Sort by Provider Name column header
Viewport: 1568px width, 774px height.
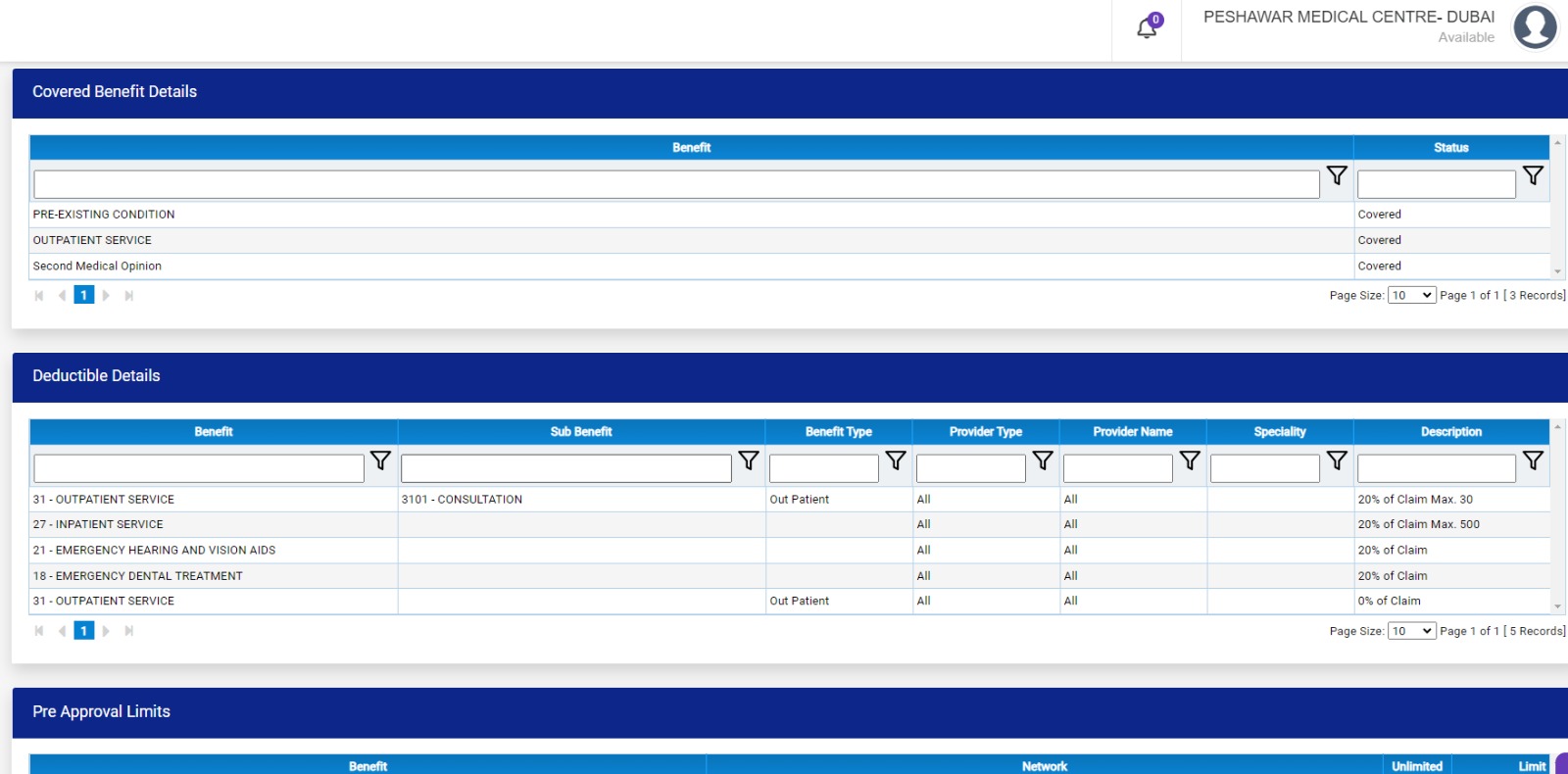(x=1132, y=432)
